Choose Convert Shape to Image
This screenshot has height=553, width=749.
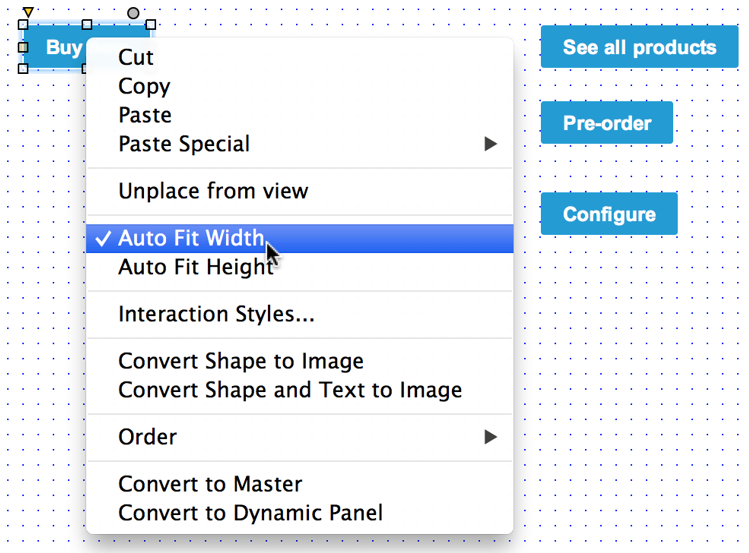(300, 361)
